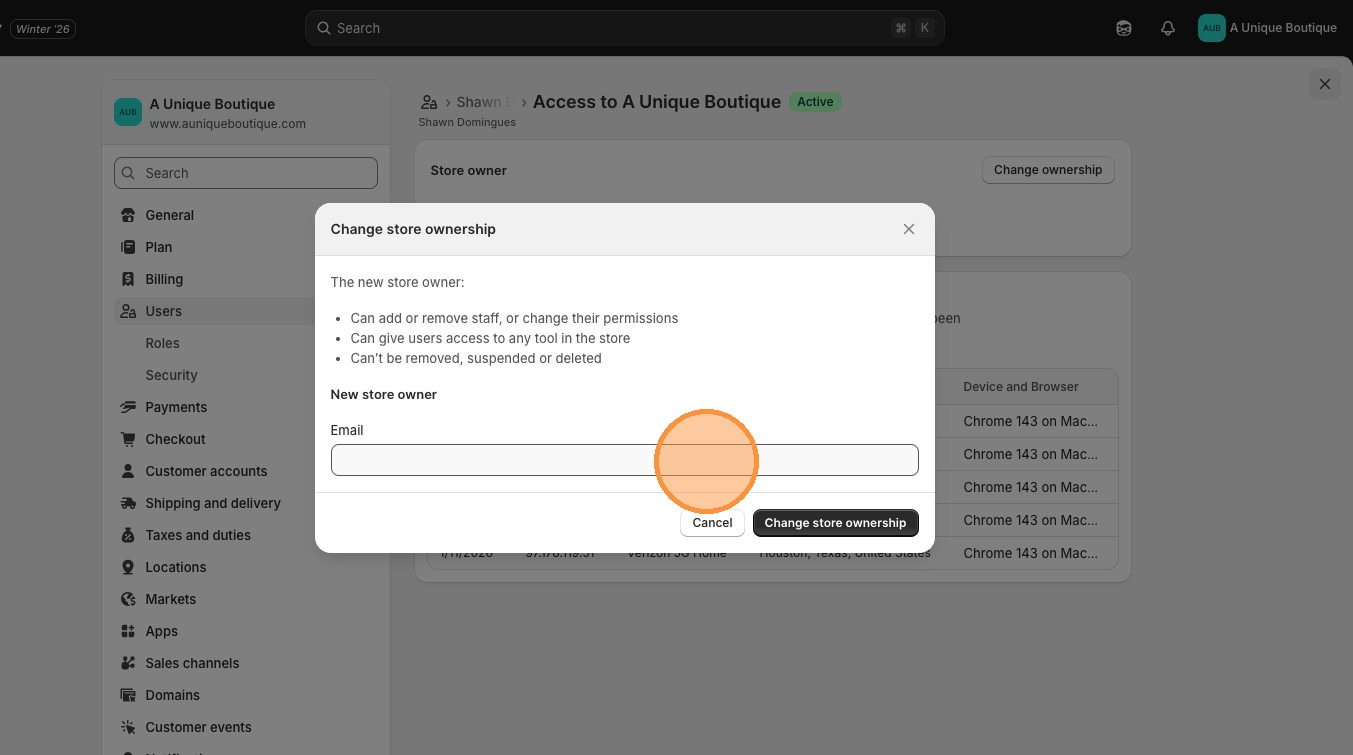1353x755 pixels.
Task: Click Cancel in ownership dialog
Action: tap(712, 523)
